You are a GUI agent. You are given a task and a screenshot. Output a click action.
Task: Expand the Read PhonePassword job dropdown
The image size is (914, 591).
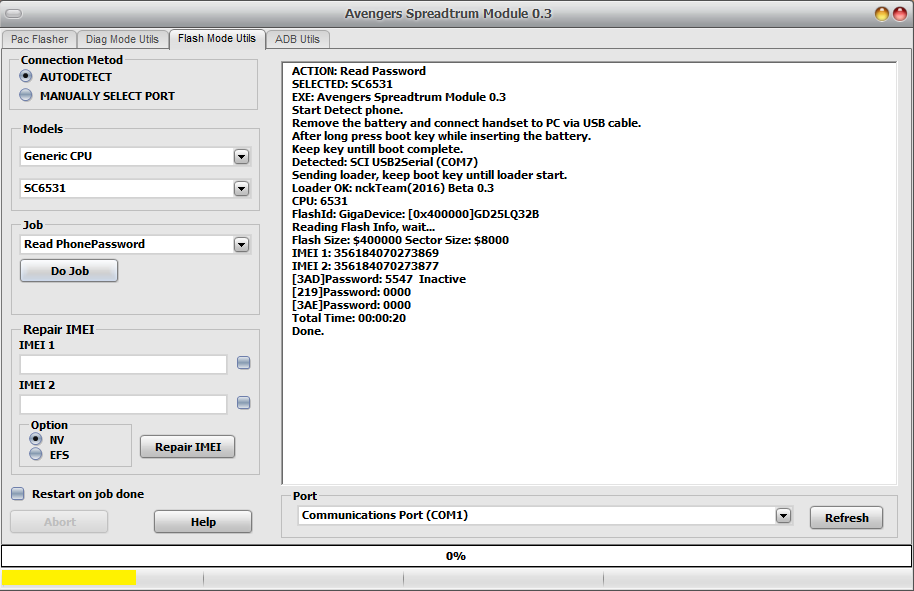(241, 244)
